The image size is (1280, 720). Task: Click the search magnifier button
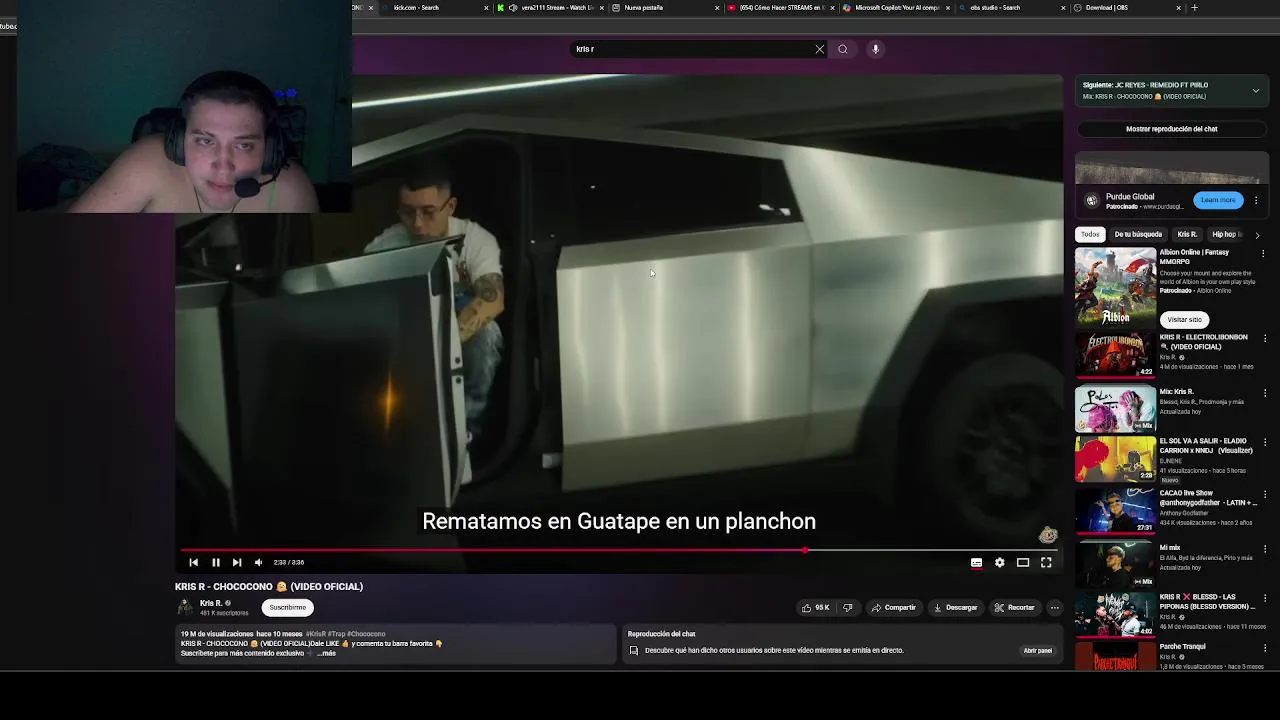[843, 49]
